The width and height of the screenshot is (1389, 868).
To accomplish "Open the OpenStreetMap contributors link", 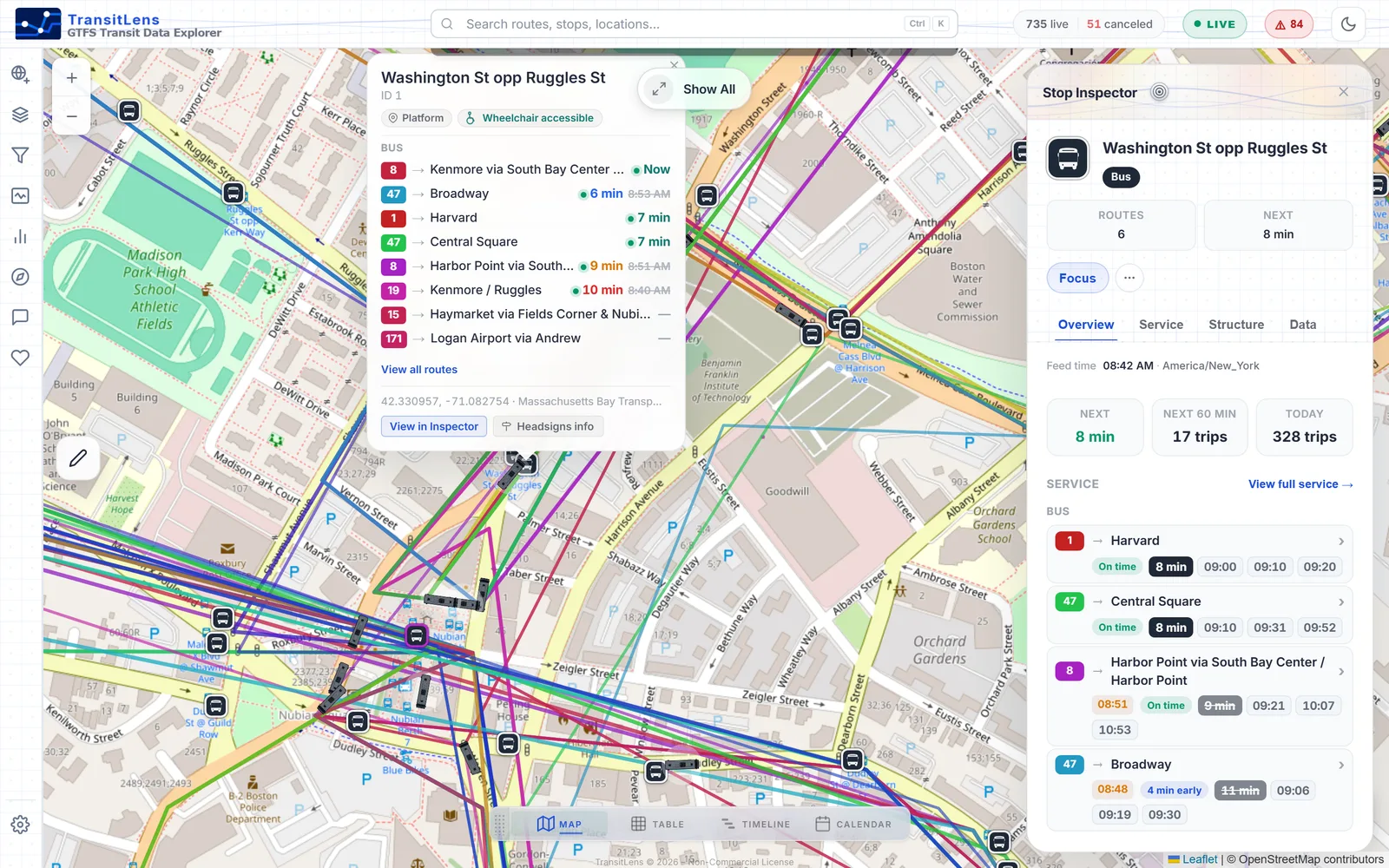I will click(x=1311, y=859).
